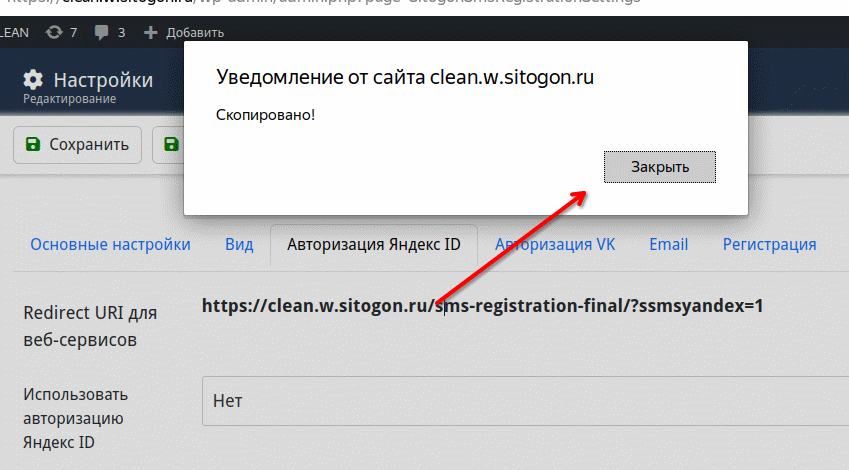Open the Добавить menu in admin bar

[184, 32]
